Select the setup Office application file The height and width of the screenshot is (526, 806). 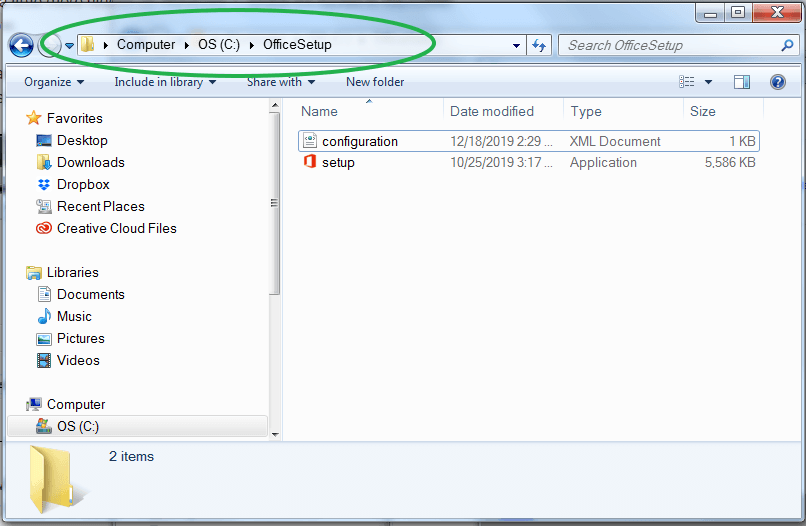[338, 162]
